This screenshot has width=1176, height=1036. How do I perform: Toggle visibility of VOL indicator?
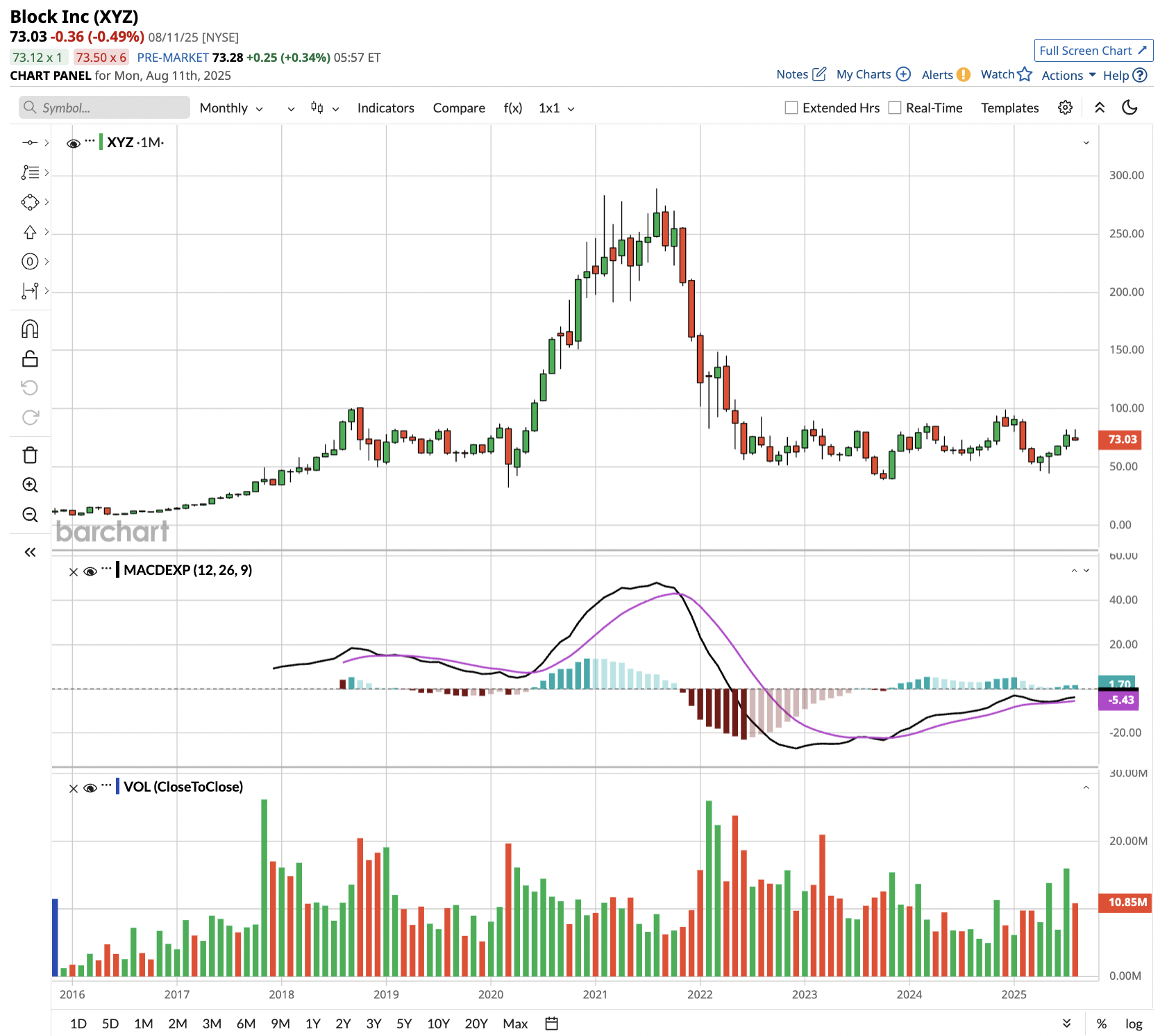[x=90, y=788]
